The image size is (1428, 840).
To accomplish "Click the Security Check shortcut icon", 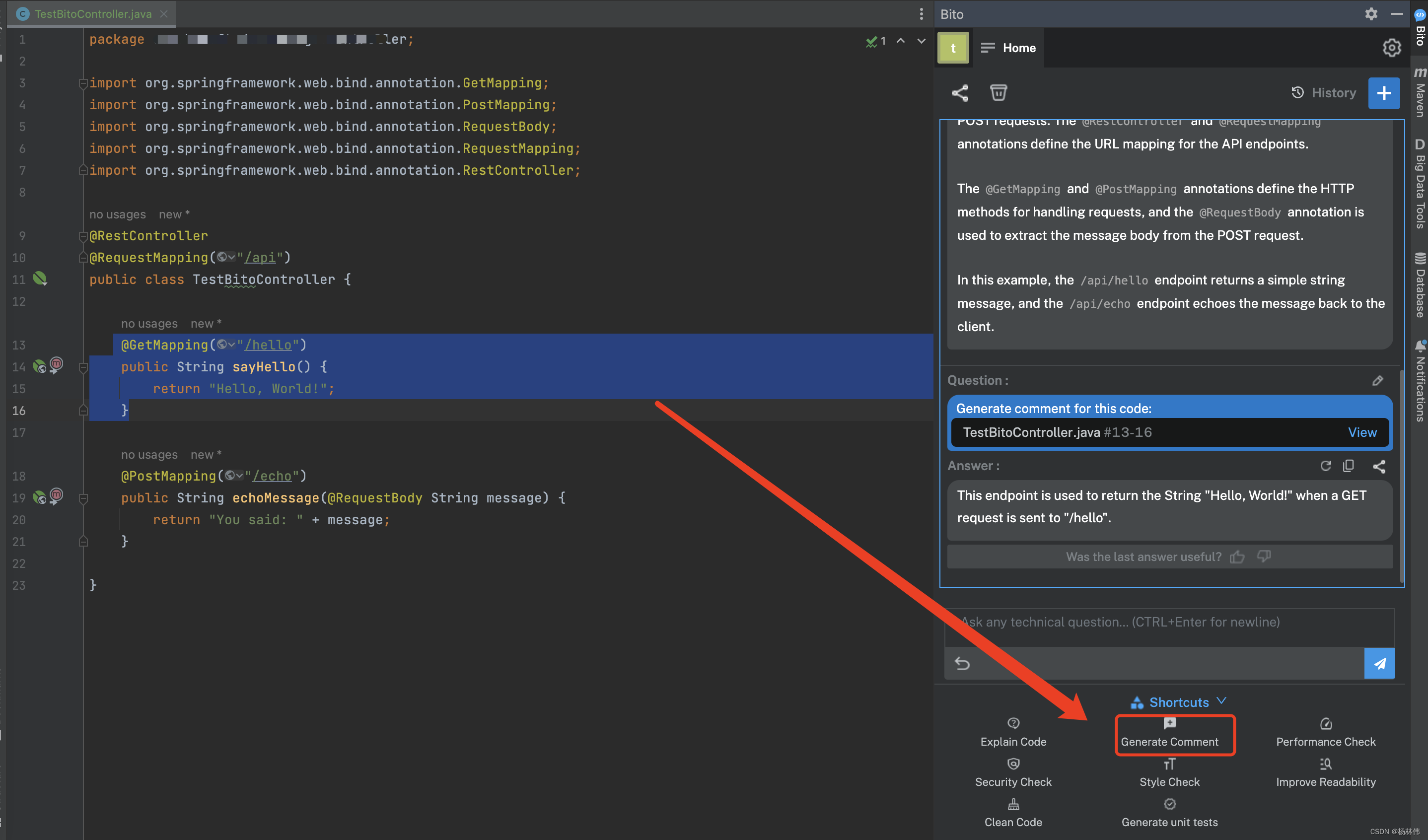I will tap(1014, 763).
